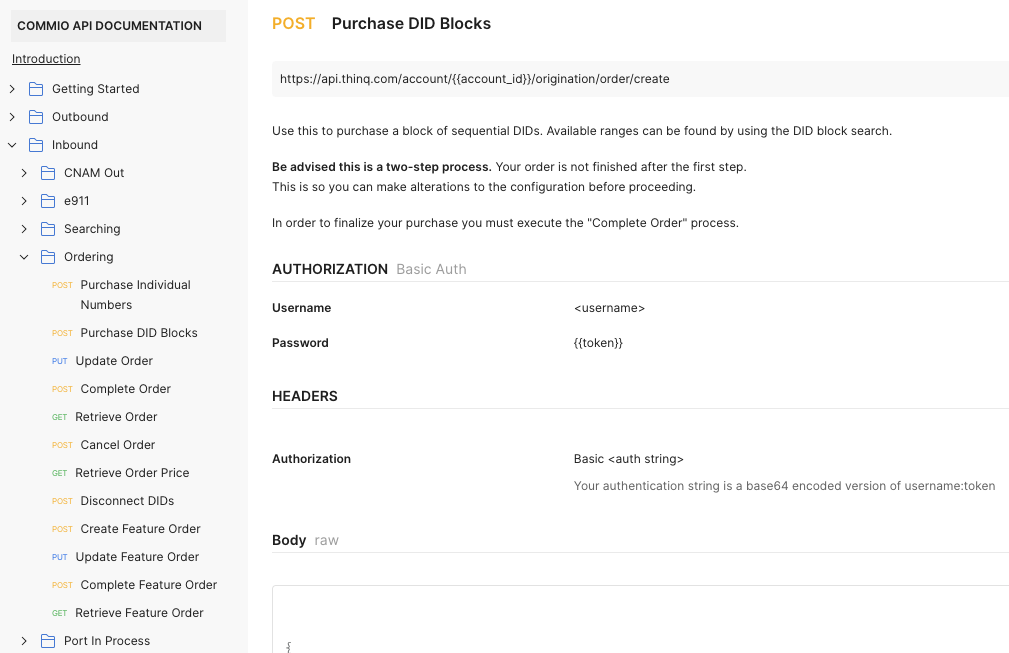Open the Introduction link
This screenshot has width=1009, height=653.
[45, 59]
